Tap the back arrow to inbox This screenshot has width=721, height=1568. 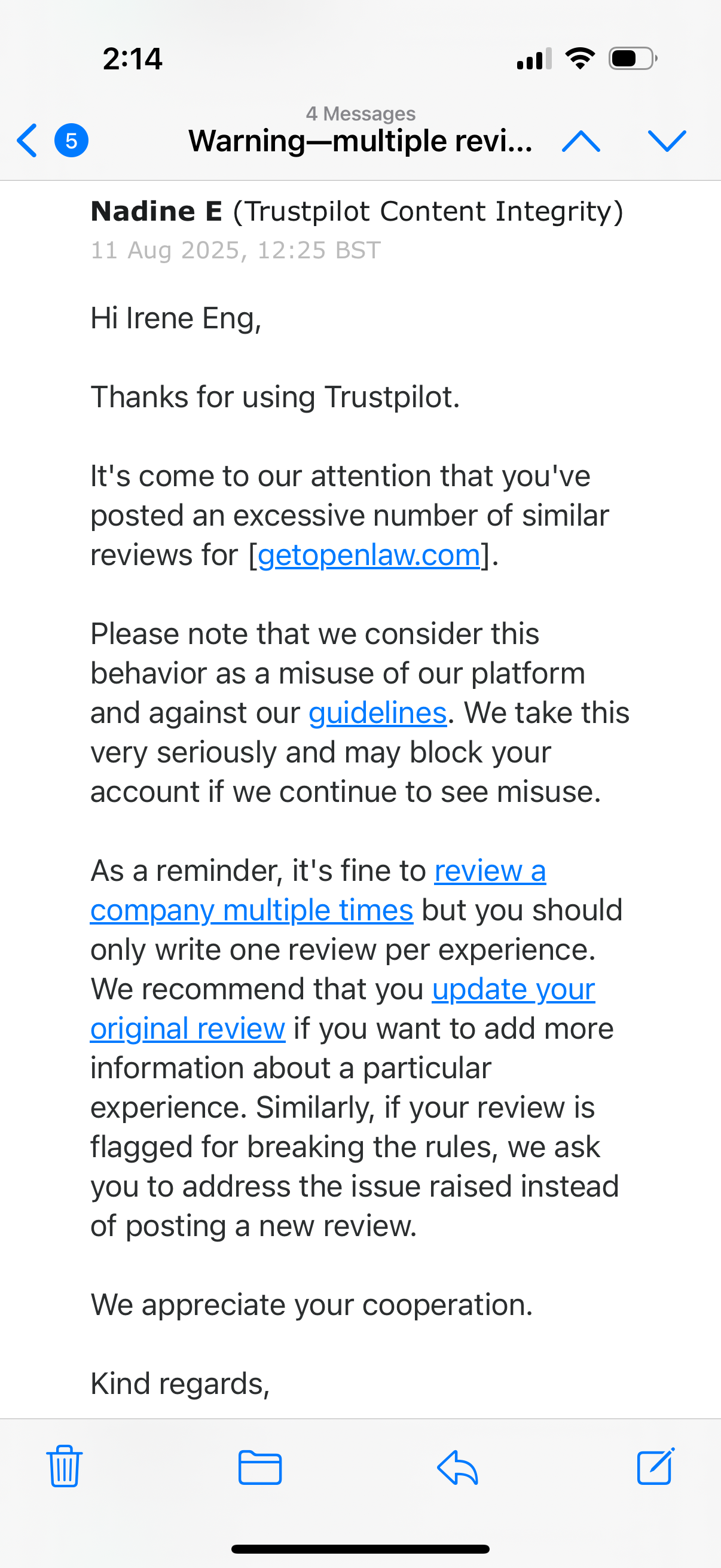[x=28, y=141]
